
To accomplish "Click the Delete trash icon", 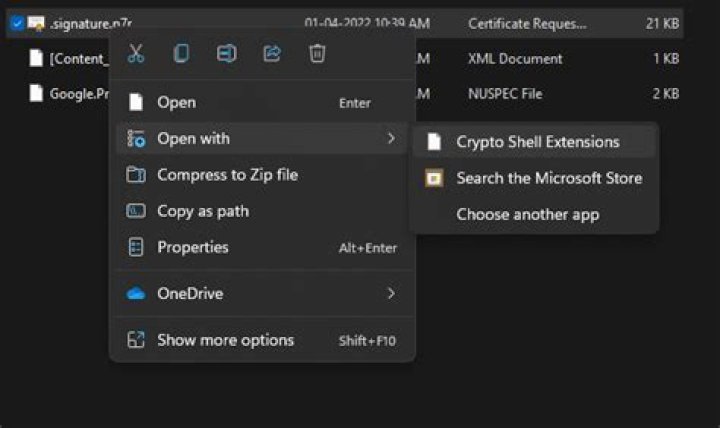I will coord(317,54).
